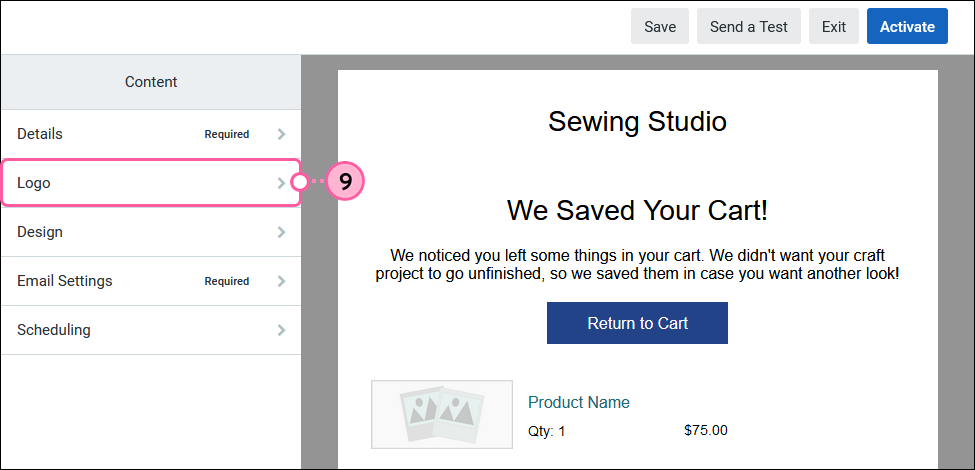975x470 pixels.
Task: Click the Design row chevron arrow
Action: click(282, 232)
